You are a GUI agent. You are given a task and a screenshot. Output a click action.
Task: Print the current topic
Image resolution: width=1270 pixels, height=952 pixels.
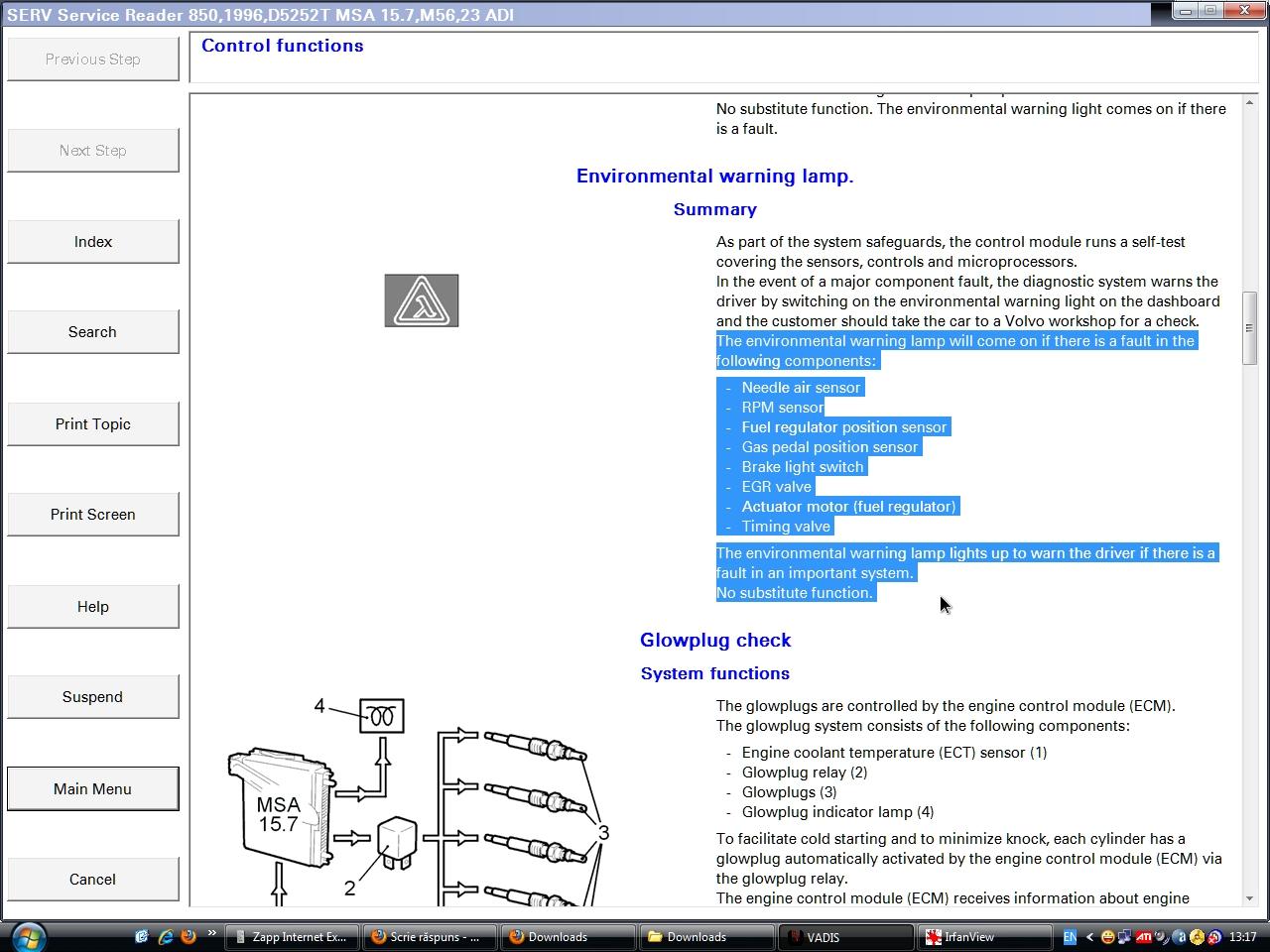pyautogui.click(x=92, y=424)
